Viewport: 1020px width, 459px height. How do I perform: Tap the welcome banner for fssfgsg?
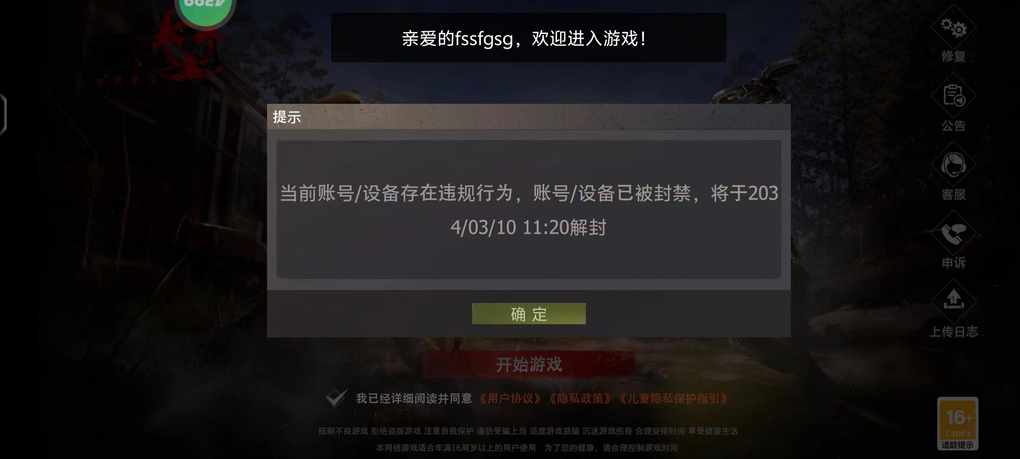[529, 38]
